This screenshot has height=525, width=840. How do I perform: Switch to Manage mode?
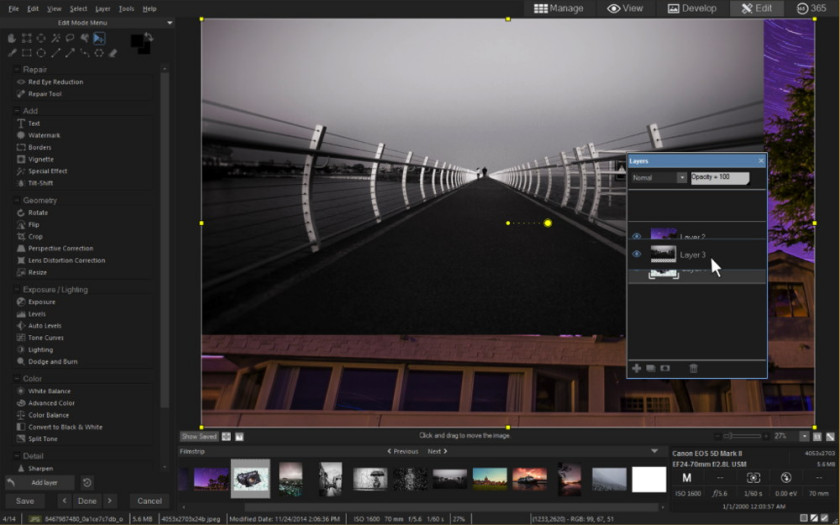559,9
